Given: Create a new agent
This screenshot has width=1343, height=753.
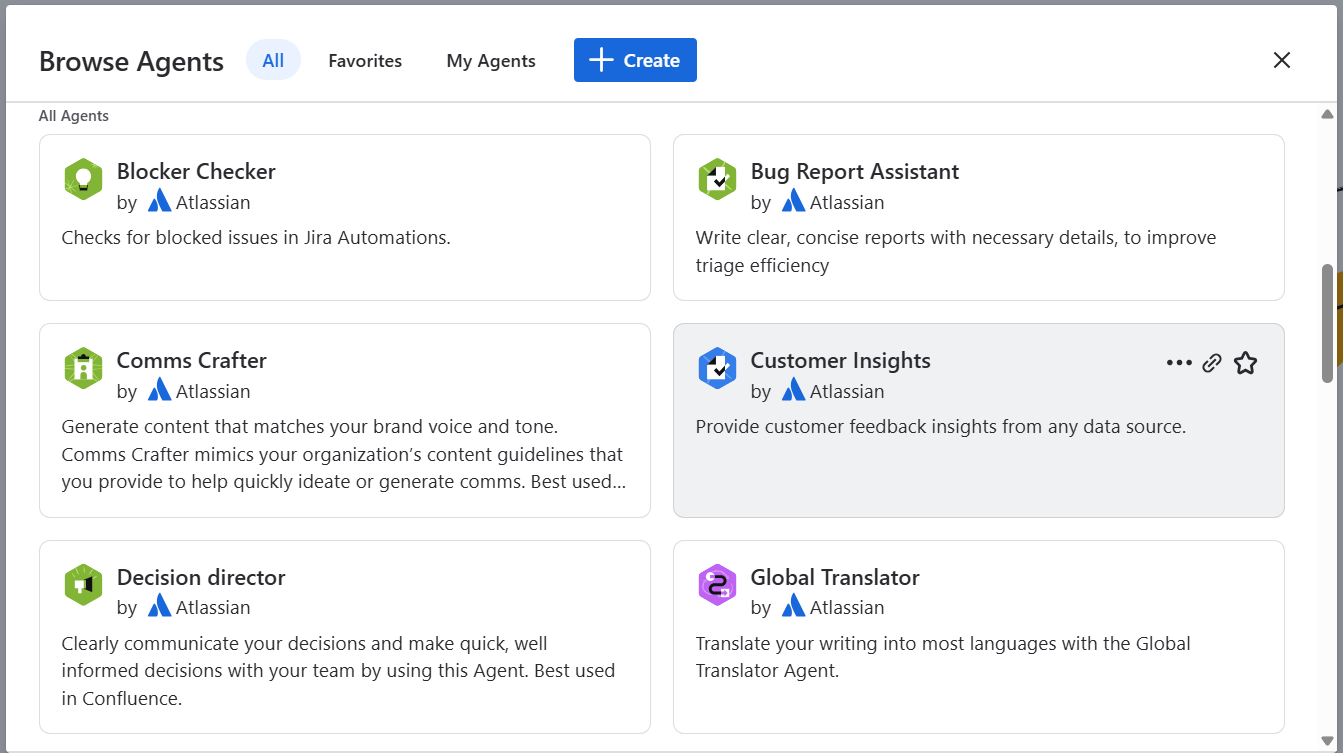Looking at the screenshot, I should click(x=635, y=60).
